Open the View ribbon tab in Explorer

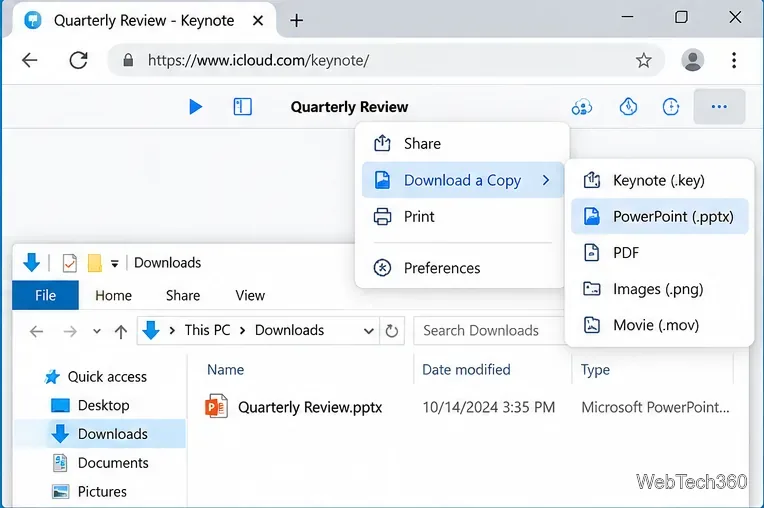pyautogui.click(x=250, y=295)
